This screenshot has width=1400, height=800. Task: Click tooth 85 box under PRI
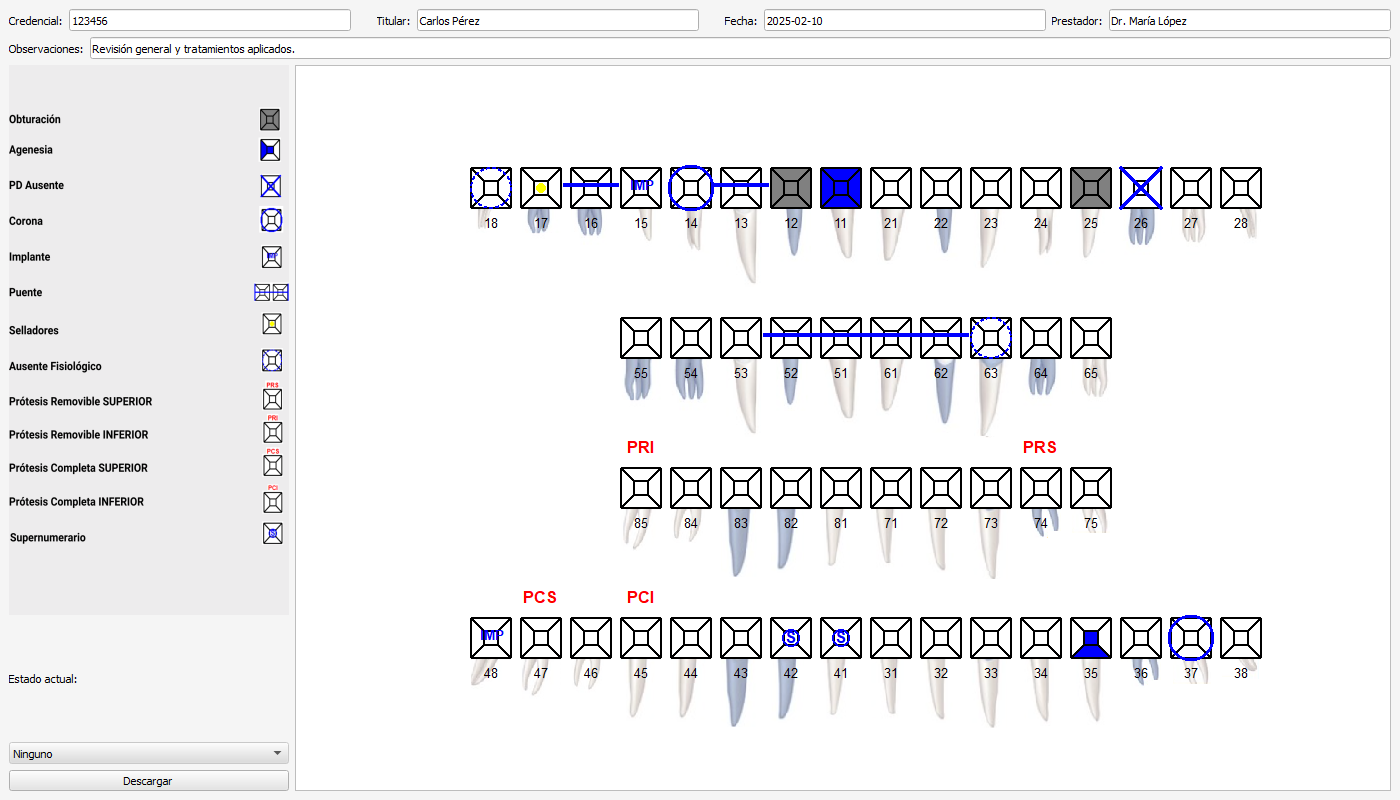(x=641, y=488)
